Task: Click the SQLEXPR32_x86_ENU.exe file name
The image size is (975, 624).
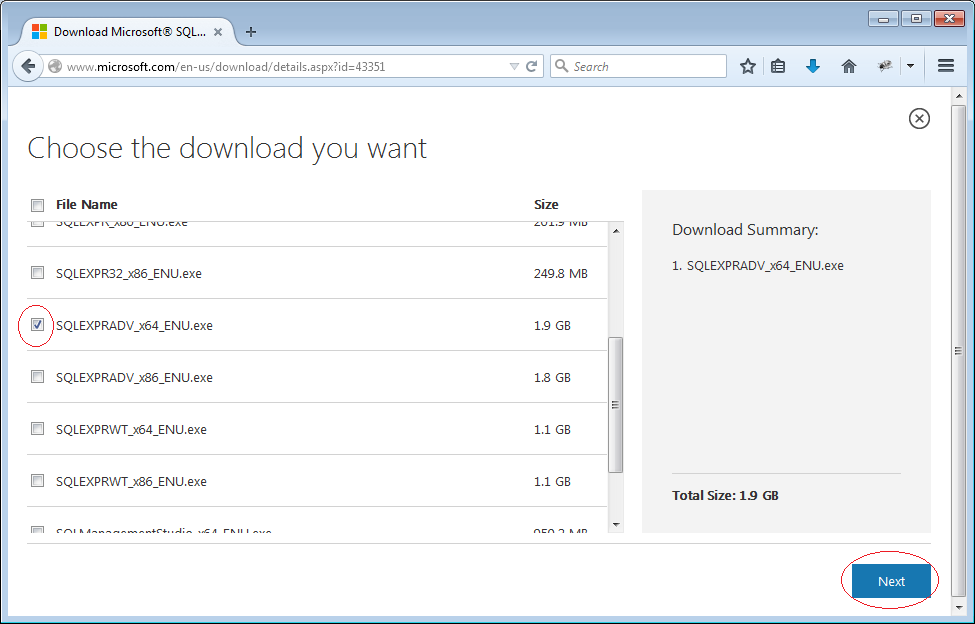Action: 129,273
